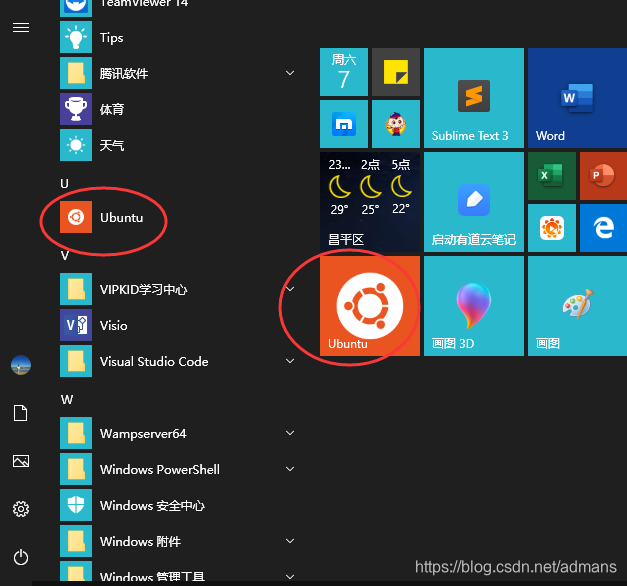Jump via the V letter header
The width and height of the screenshot is (627, 586).
click(64, 256)
